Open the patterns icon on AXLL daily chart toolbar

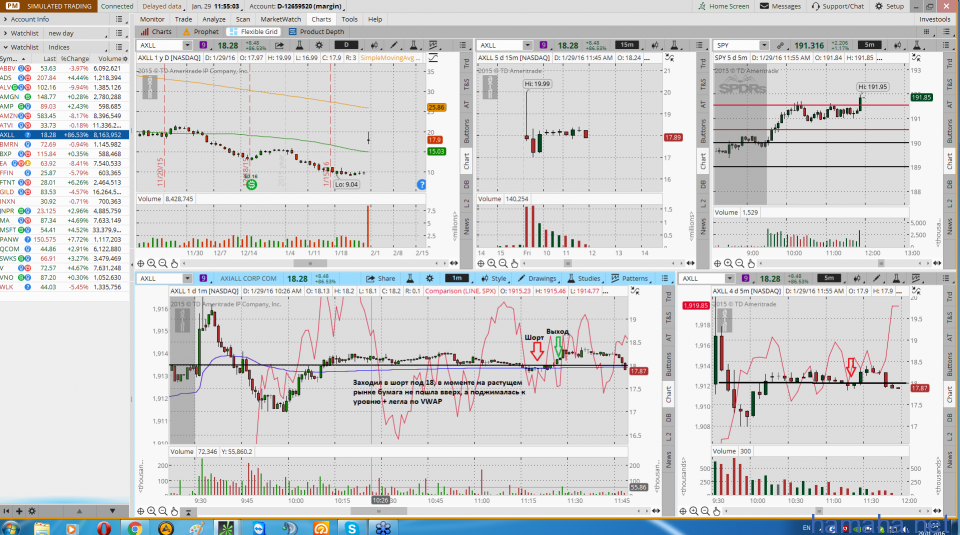(x=433, y=45)
